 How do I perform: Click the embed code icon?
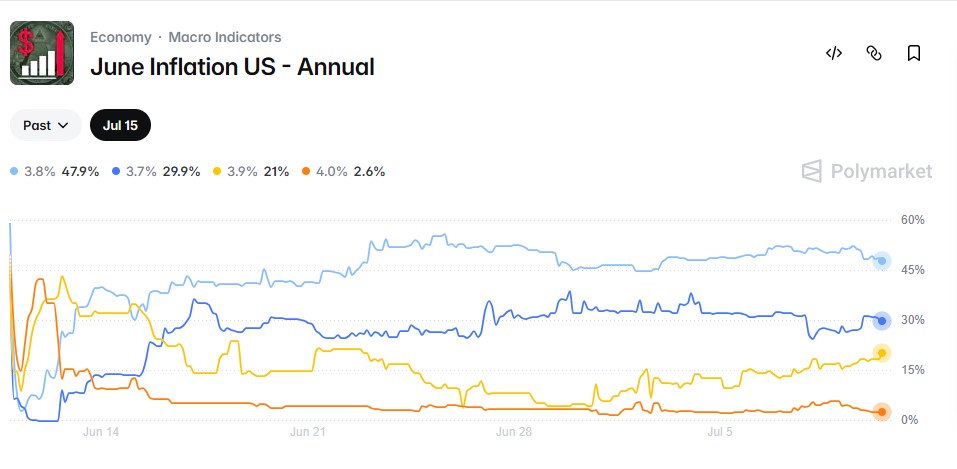coord(834,53)
